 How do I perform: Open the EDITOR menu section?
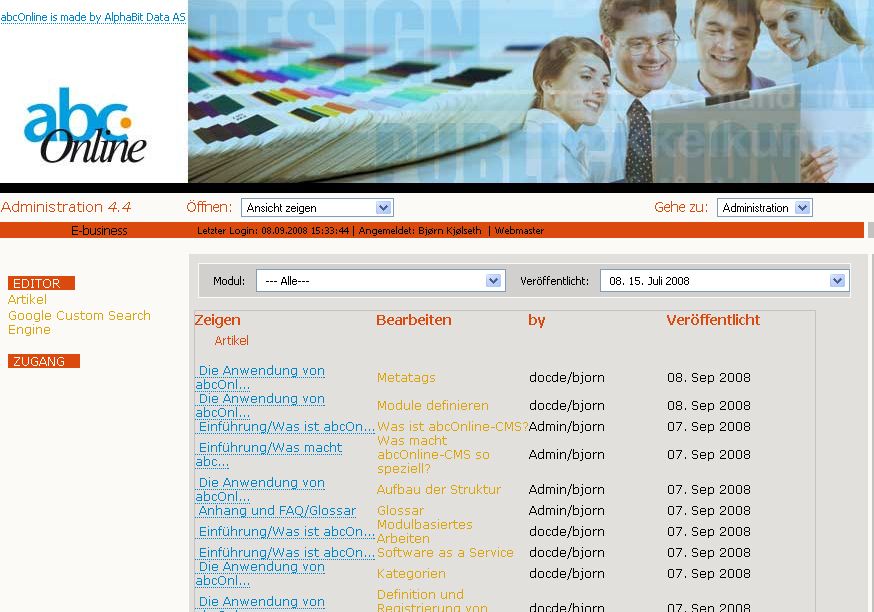point(41,283)
